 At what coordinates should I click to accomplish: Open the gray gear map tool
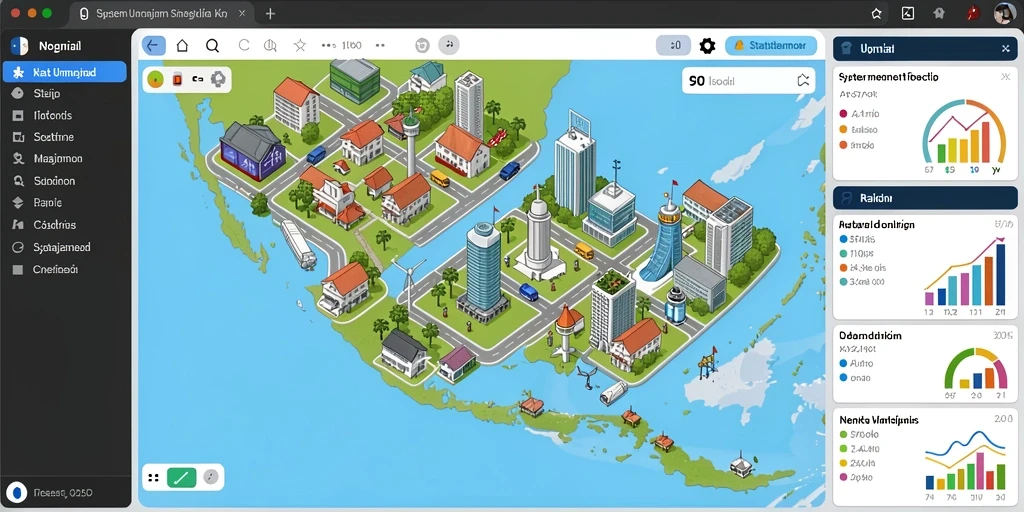(218, 79)
